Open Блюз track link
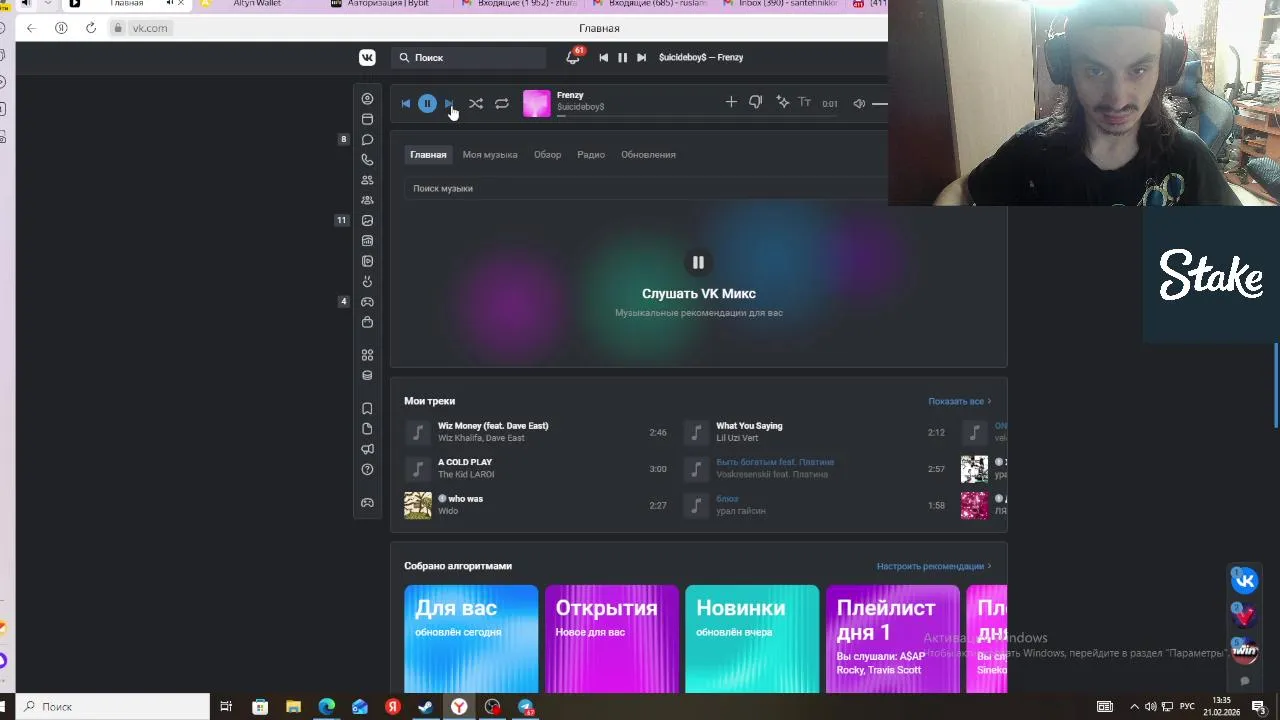 point(727,499)
